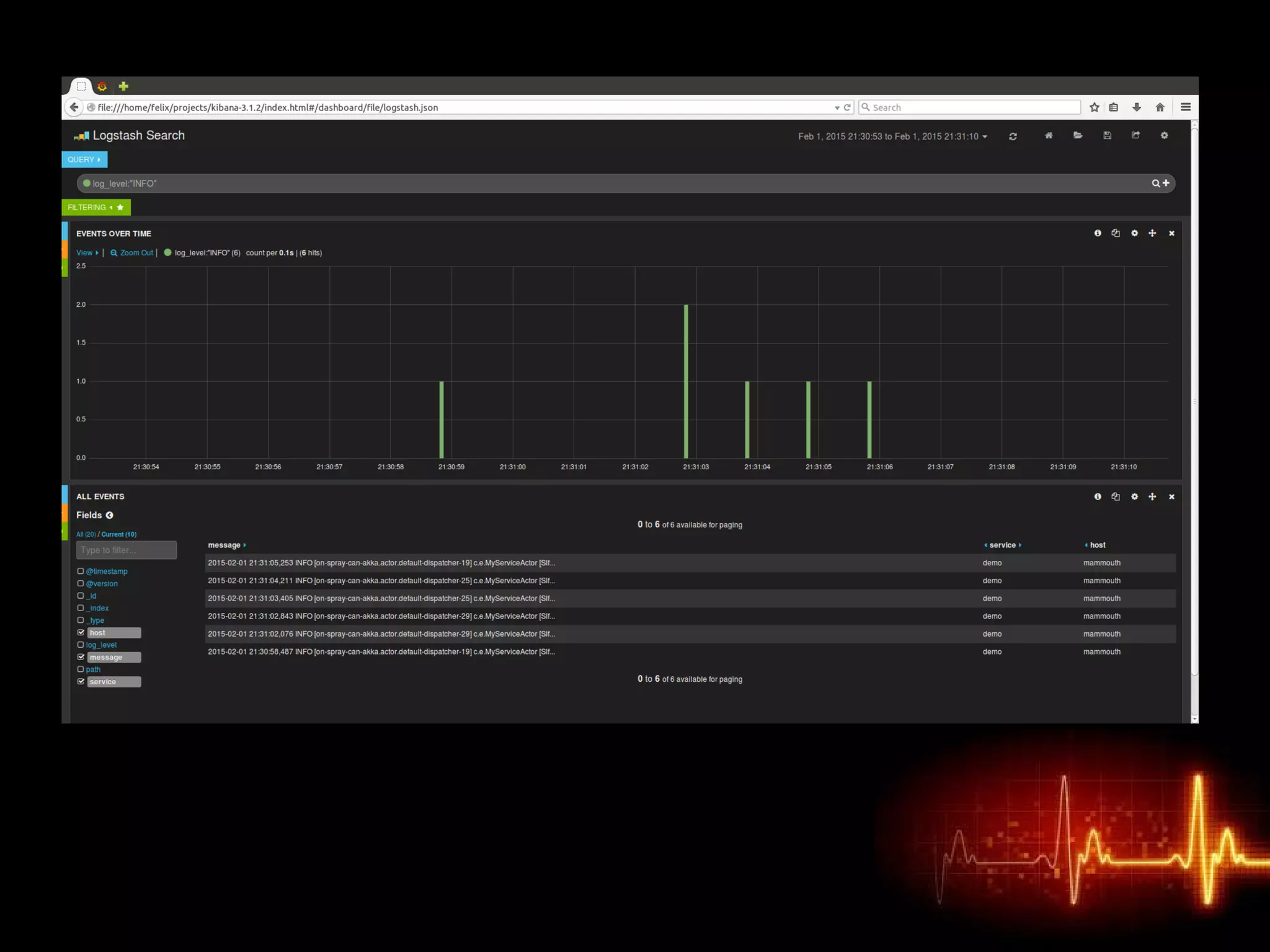Click the All Events panel inspect icon

coord(1098,496)
